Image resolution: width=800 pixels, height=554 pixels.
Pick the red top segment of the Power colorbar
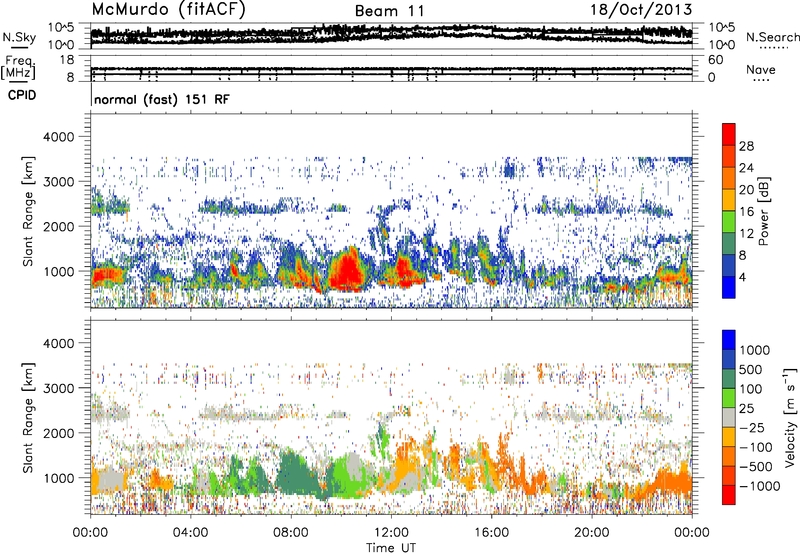(x=729, y=135)
